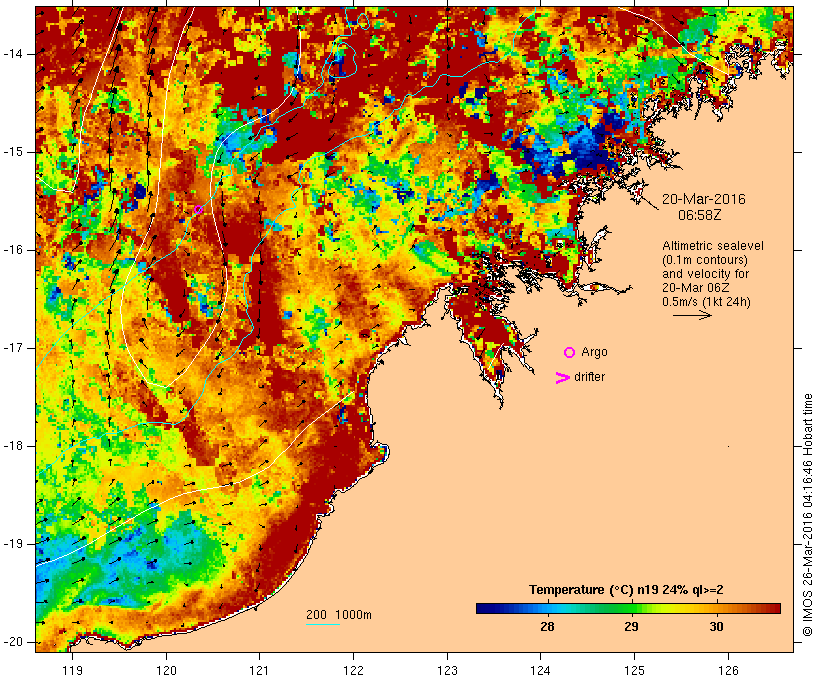Click the 30 label under color bar

pos(716,627)
